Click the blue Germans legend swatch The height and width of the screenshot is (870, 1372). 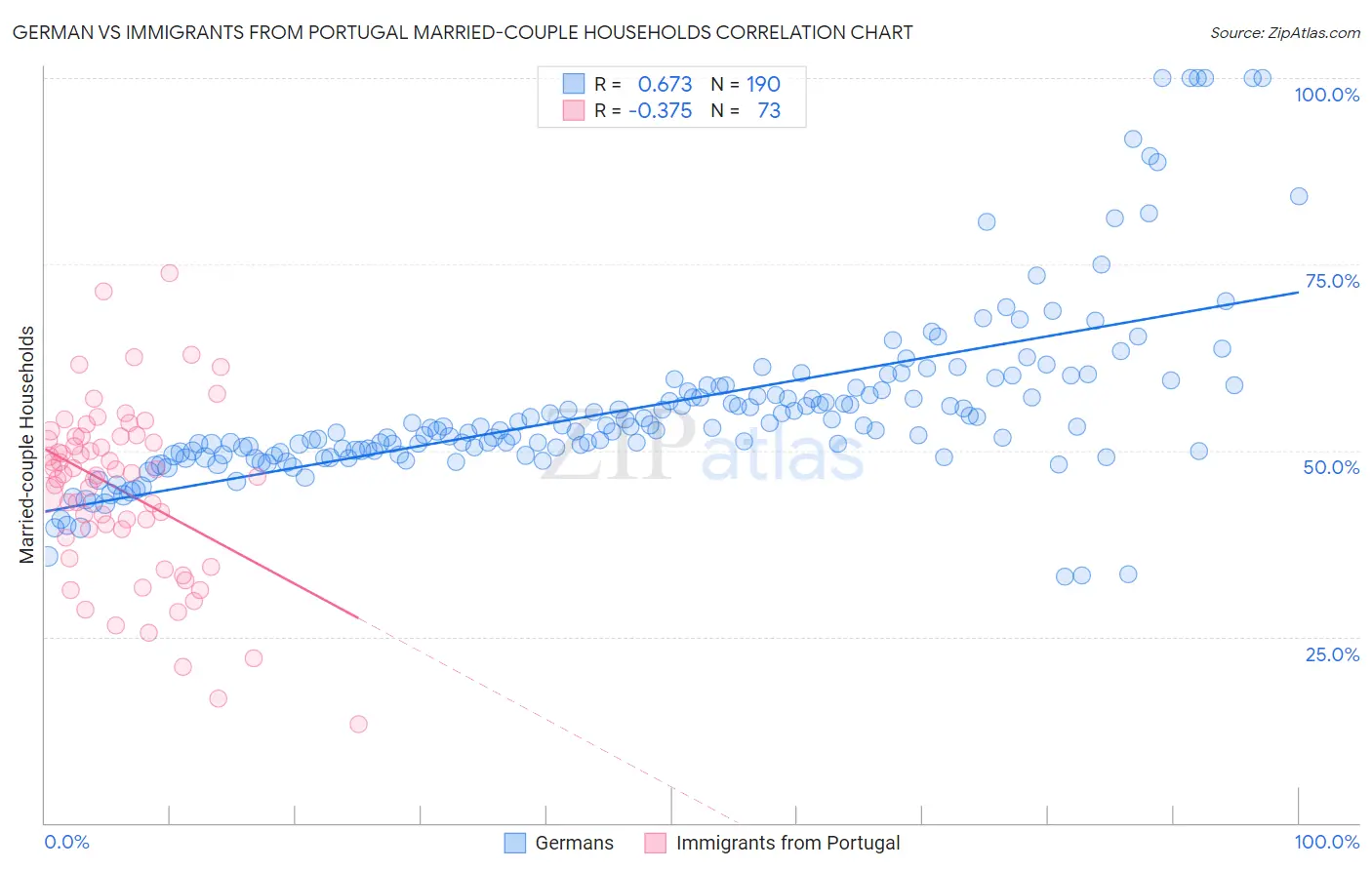pyautogui.click(x=515, y=843)
